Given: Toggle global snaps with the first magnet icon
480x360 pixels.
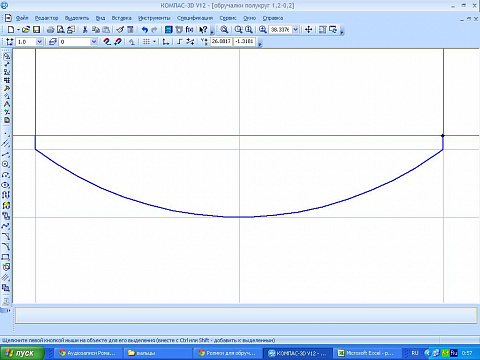Looking at the screenshot, I should 107,42.
